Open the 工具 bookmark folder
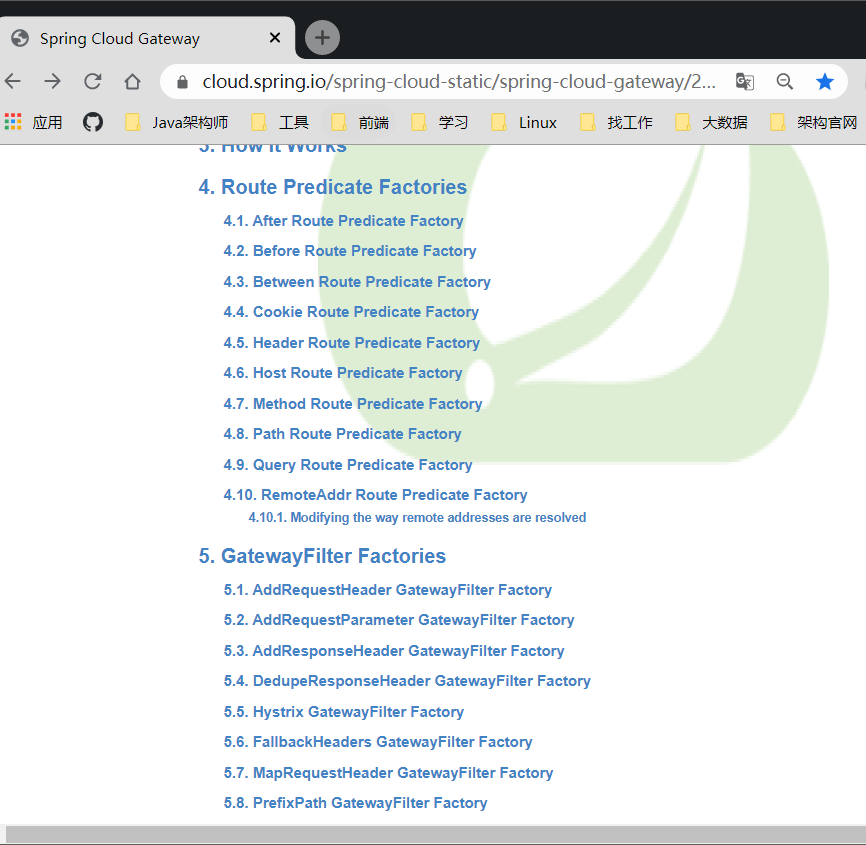The image size is (866, 845). [x=279, y=122]
